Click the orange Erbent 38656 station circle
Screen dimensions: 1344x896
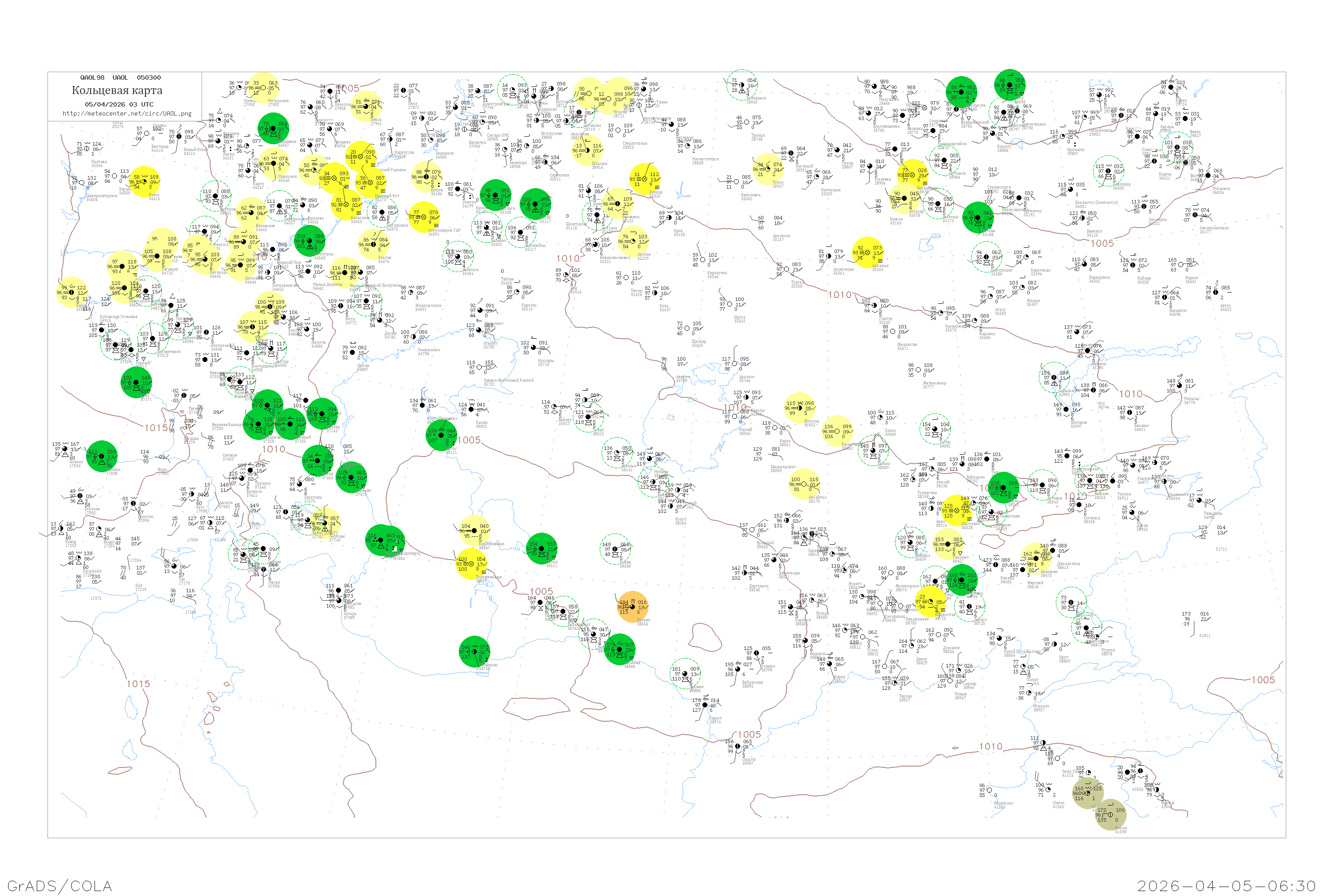coord(633,607)
